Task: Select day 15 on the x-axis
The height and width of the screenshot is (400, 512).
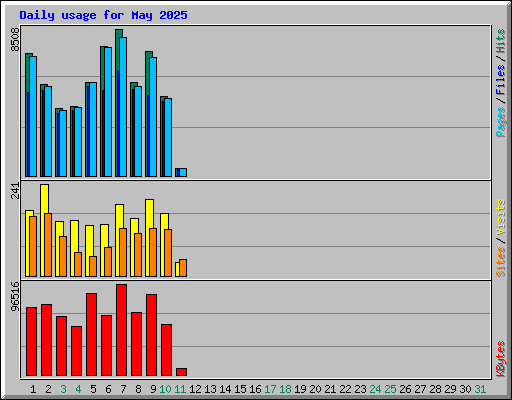Action: [240, 389]
